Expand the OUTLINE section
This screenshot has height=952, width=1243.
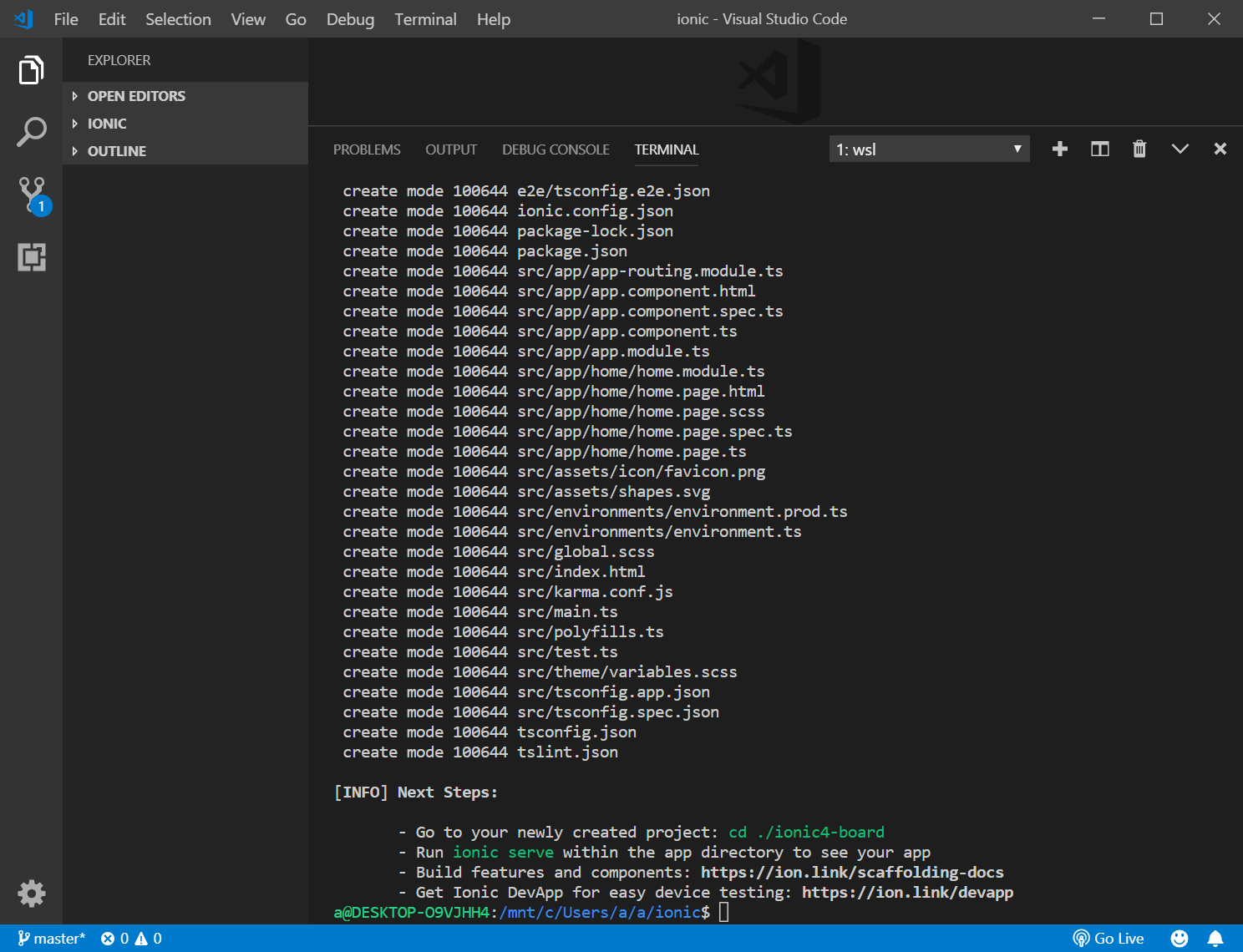click(117, 151)
